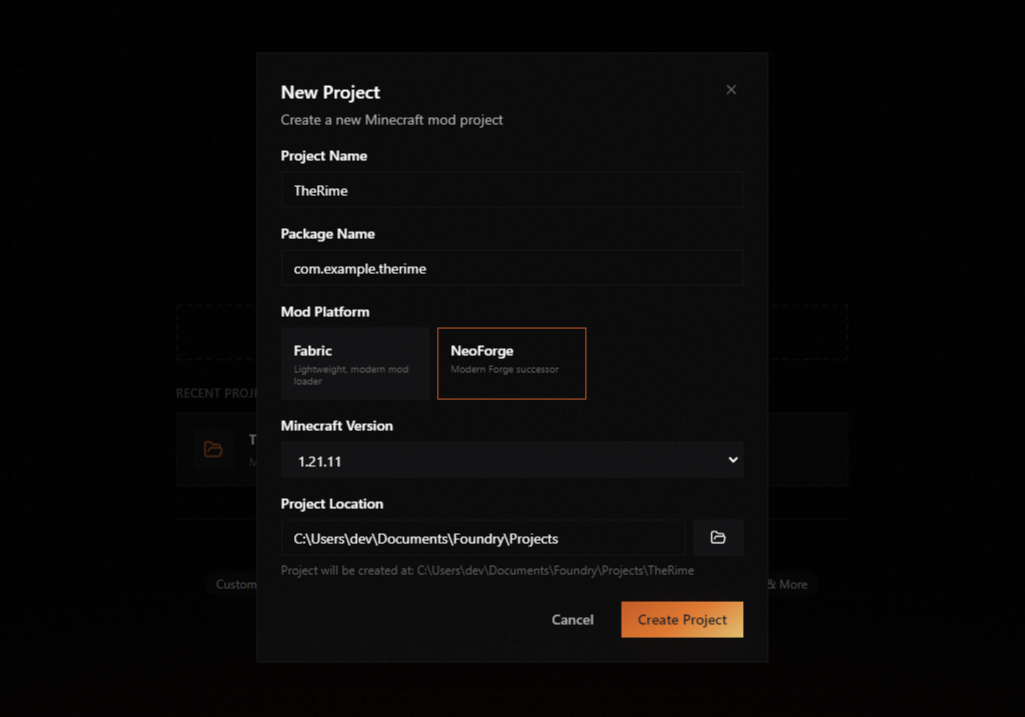1025x717 pixels.
Task: Expand the version list showing 1.21.11
Action: click(512, 459)
